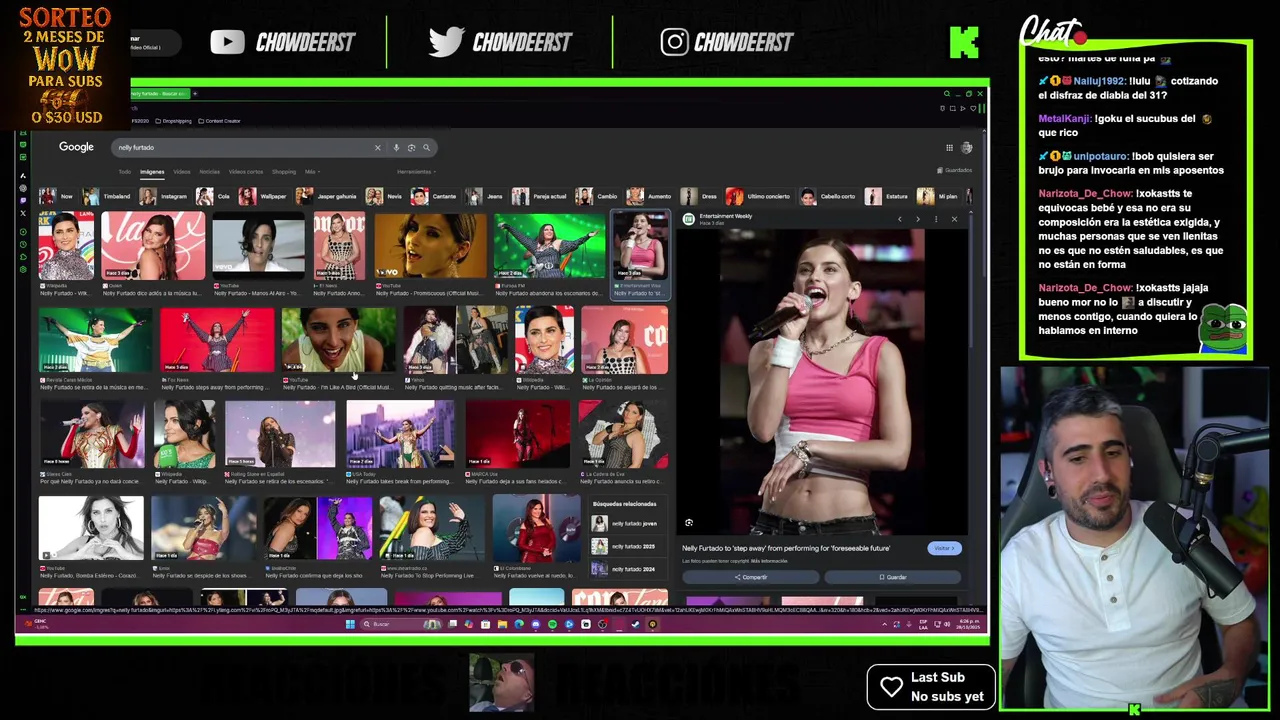
Task: Filter images by Jeans chip
Action: 485,196
